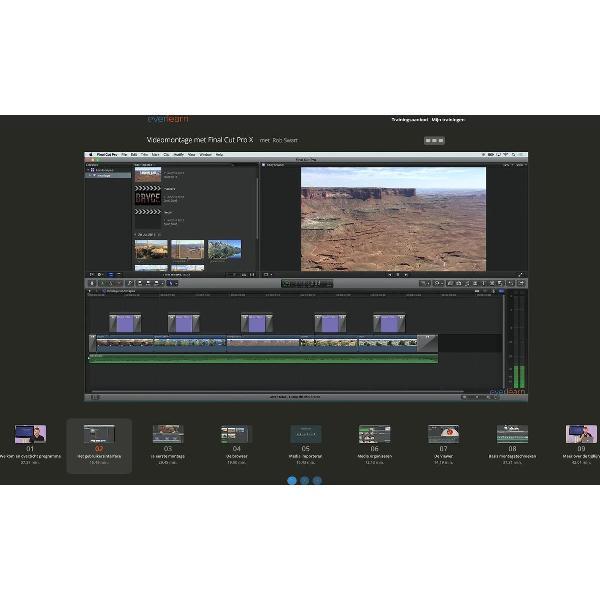This screenshot has height=600, width=600.
Task: Select the green audio clip in timeline
Action: click(263, 359)
